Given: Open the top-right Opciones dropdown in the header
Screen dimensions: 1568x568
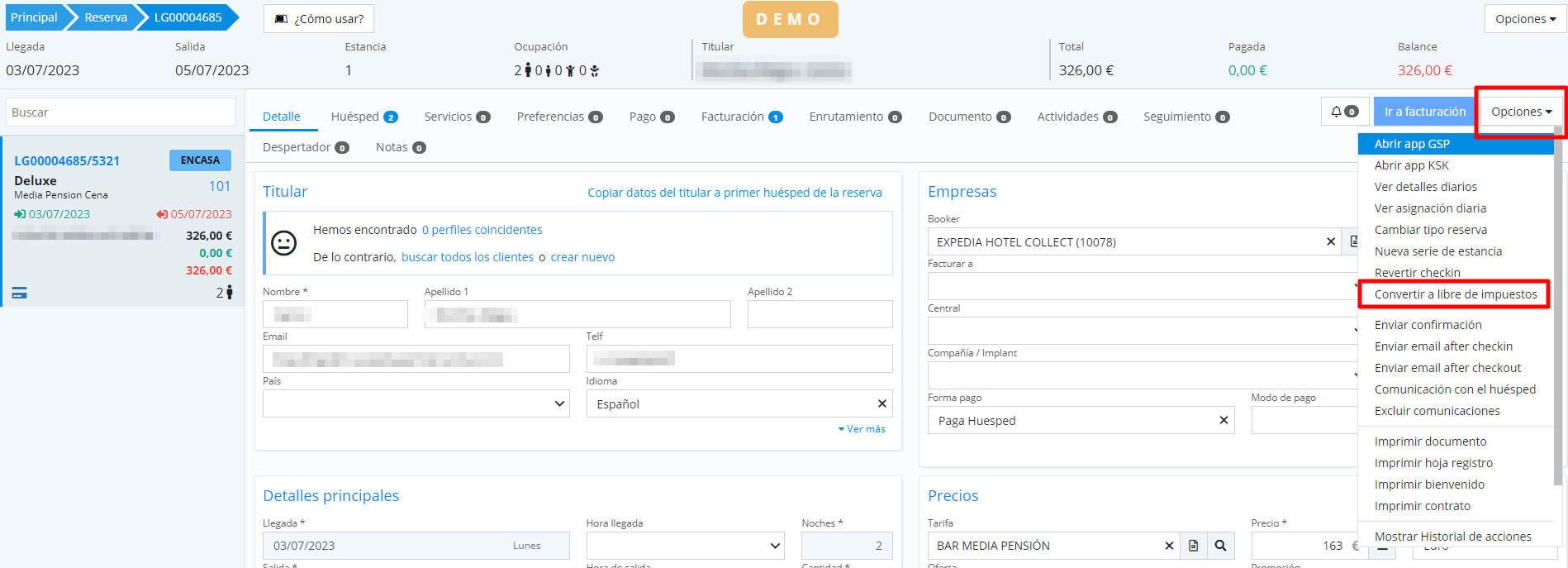Looking at the screenshot, I should coord(1524,19).
